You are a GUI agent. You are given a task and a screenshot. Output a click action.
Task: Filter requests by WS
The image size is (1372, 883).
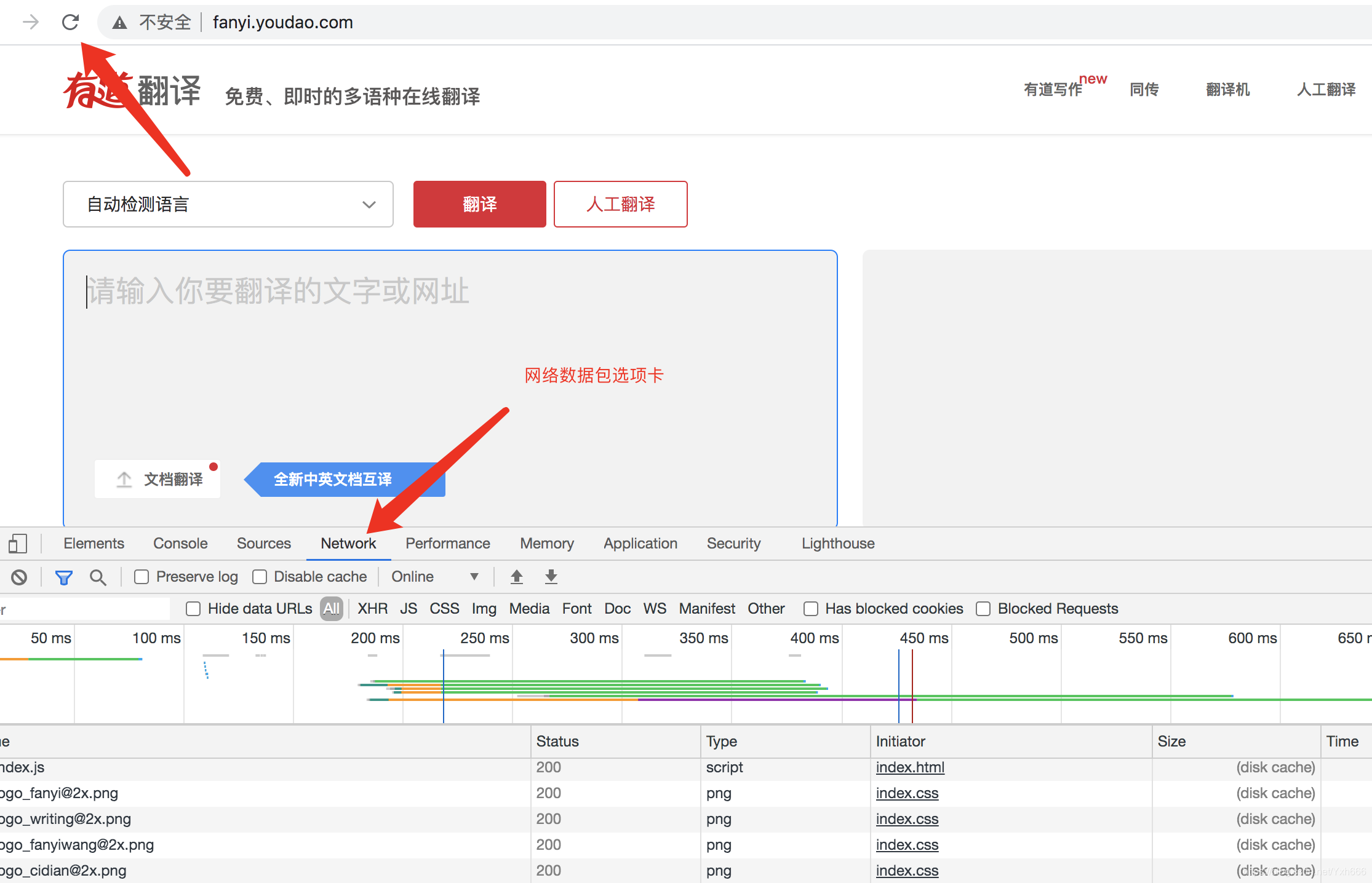coord(655,609)
